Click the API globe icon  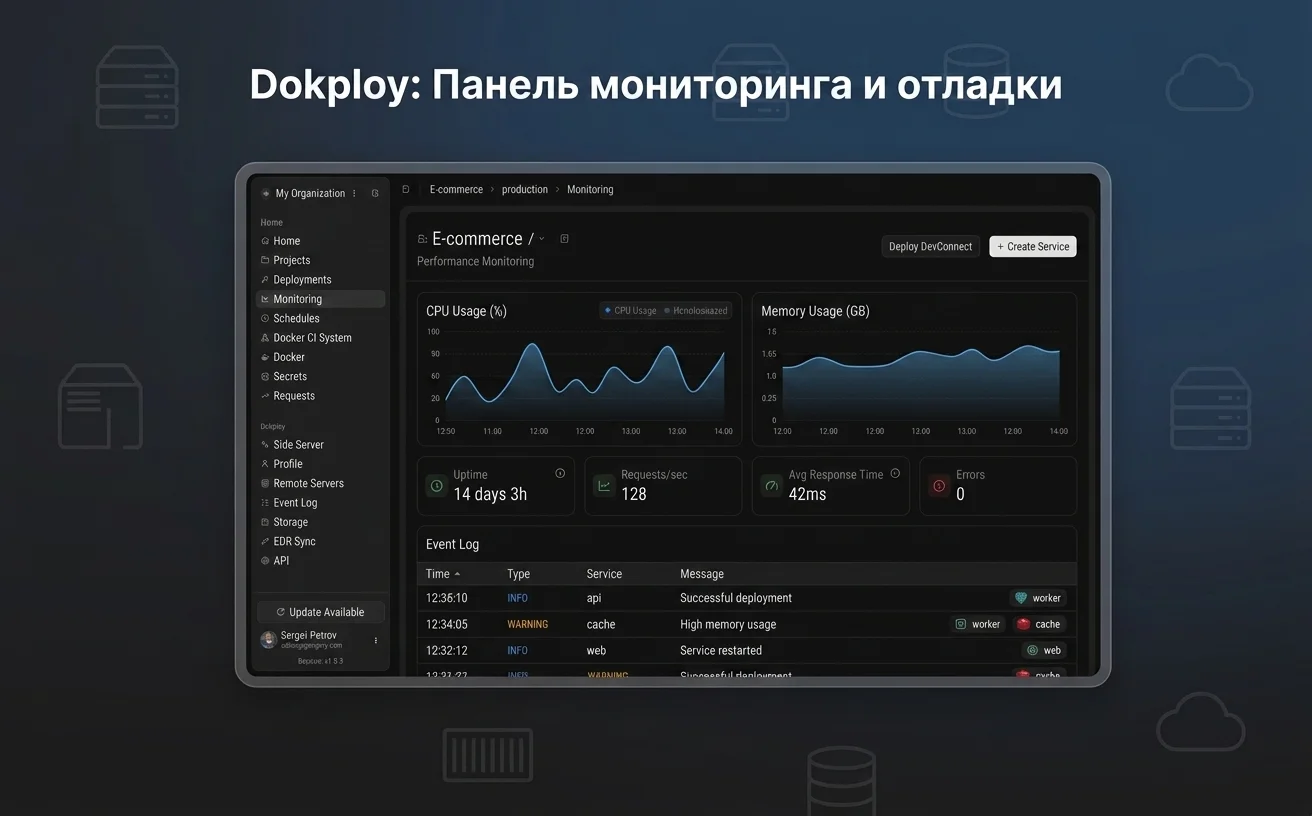(265, 561)
